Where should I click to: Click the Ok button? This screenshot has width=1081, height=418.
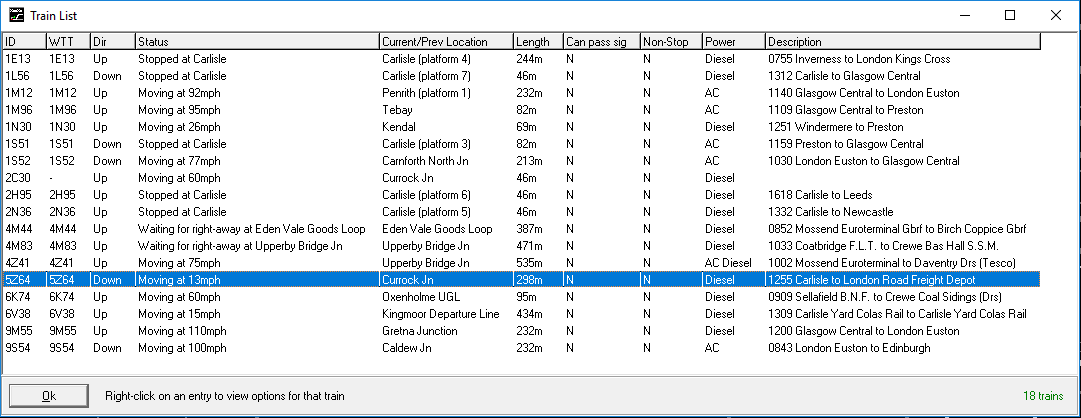(49, 396)
